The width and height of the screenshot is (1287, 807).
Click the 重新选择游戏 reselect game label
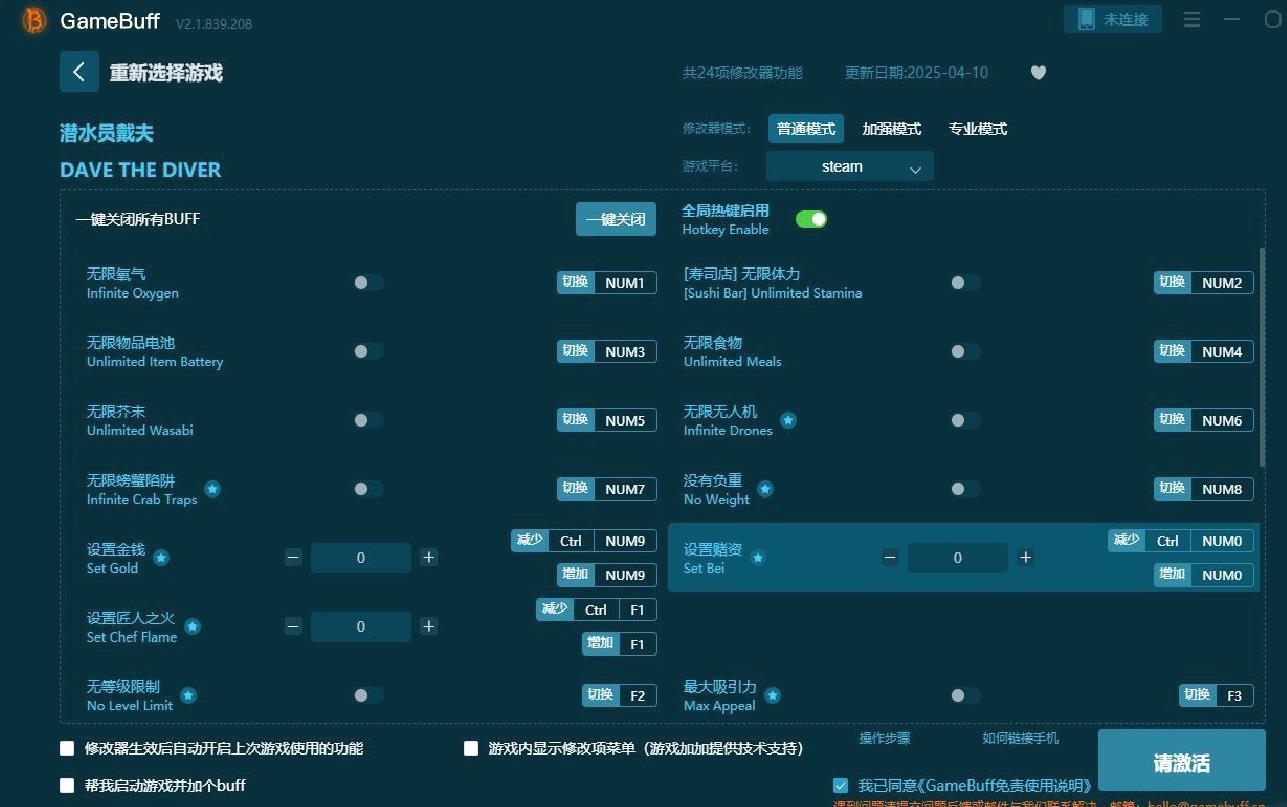[x=166, y=73]
